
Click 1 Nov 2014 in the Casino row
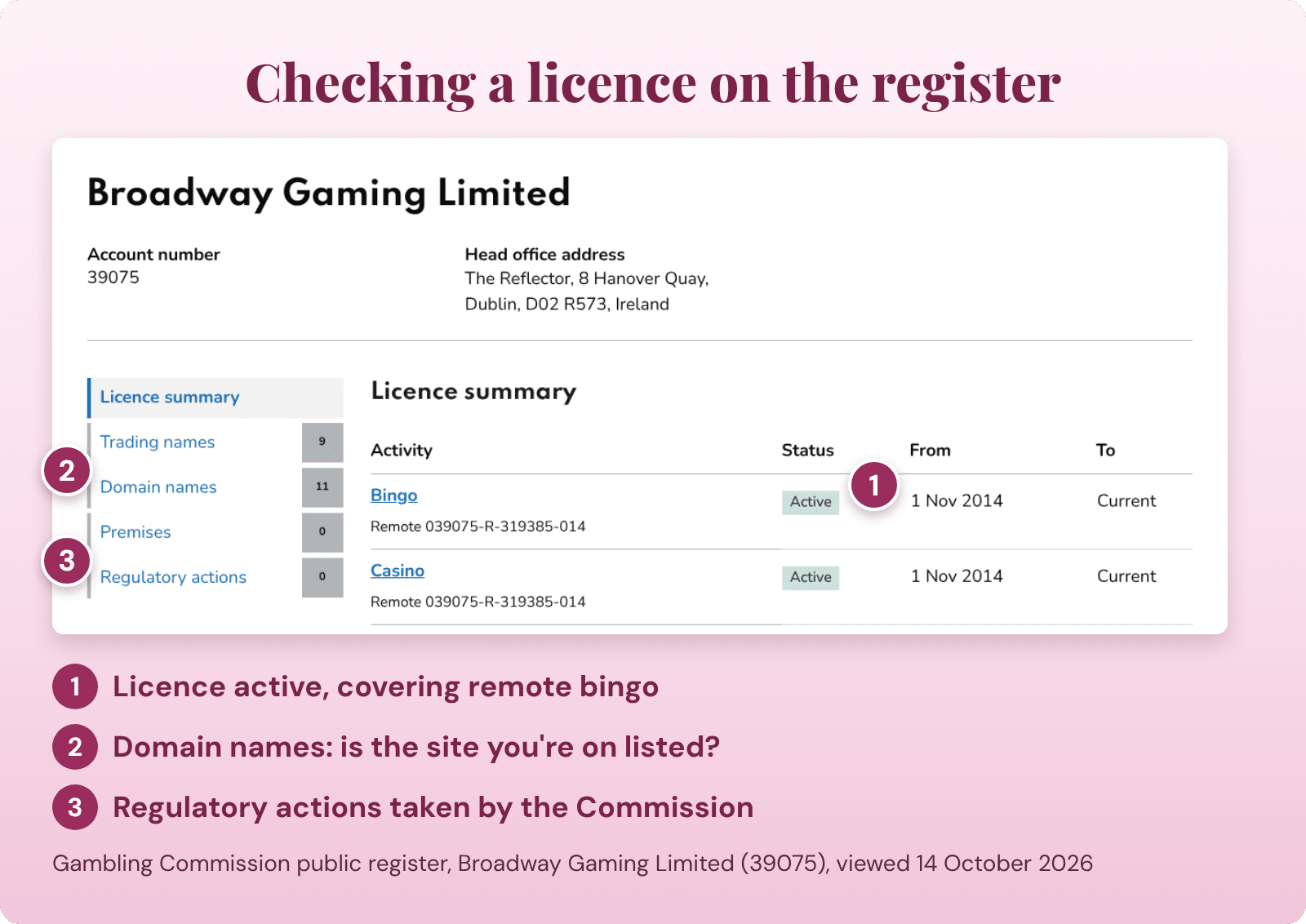click(x=957, y=576)
